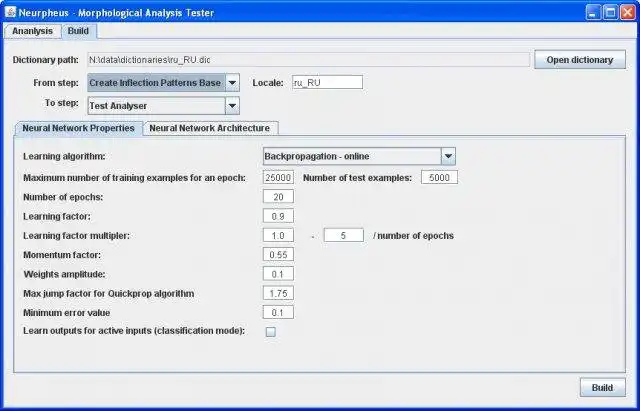640x411 pixels.
Task: Click the Learning factor field 0.9
Action: (278, 216)
